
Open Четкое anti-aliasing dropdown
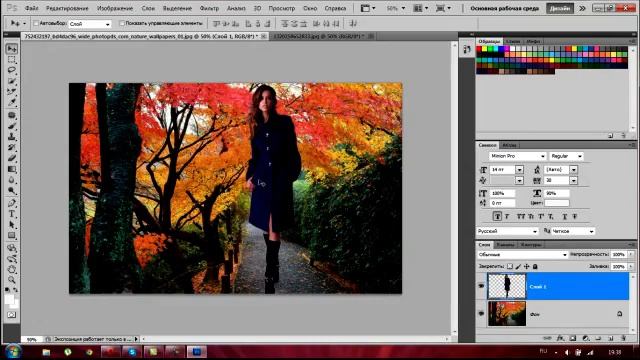pos(573,231)
